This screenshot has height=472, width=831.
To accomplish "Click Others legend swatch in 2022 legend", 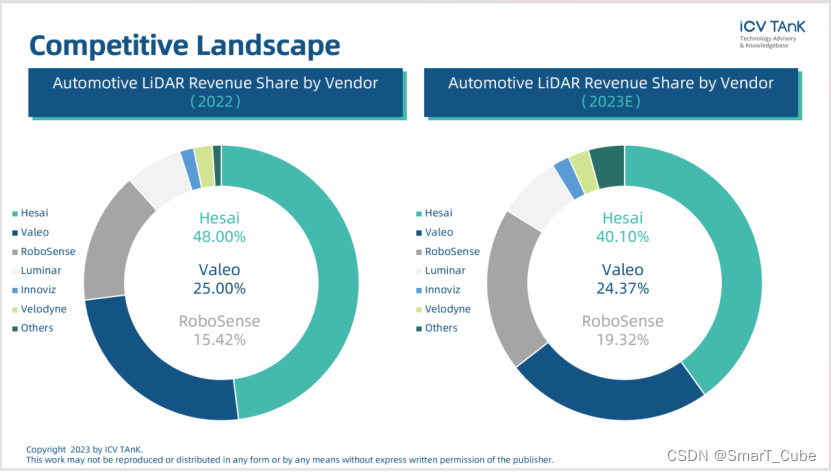I will coord(15,329).
